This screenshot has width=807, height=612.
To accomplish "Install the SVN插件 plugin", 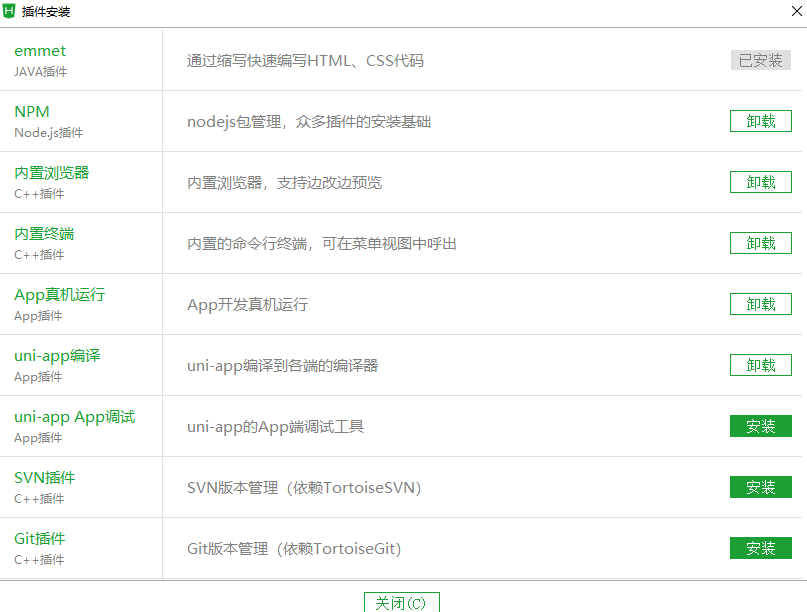I will pyautogui.click(x=761, y=487).
